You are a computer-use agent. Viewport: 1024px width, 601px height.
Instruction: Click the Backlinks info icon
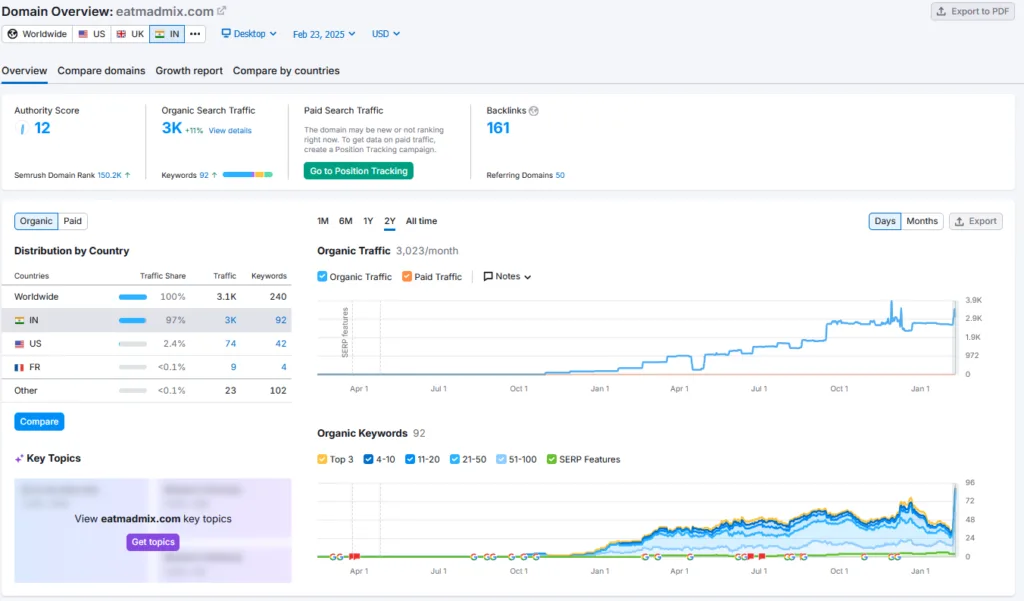pos(534,111)
